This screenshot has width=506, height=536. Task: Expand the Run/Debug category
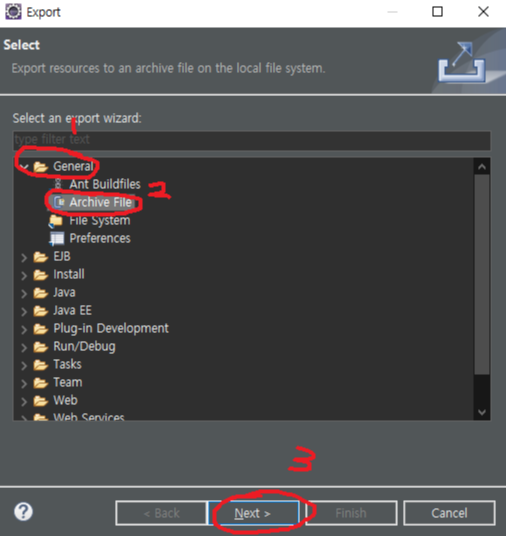click(x=24, y=347)
